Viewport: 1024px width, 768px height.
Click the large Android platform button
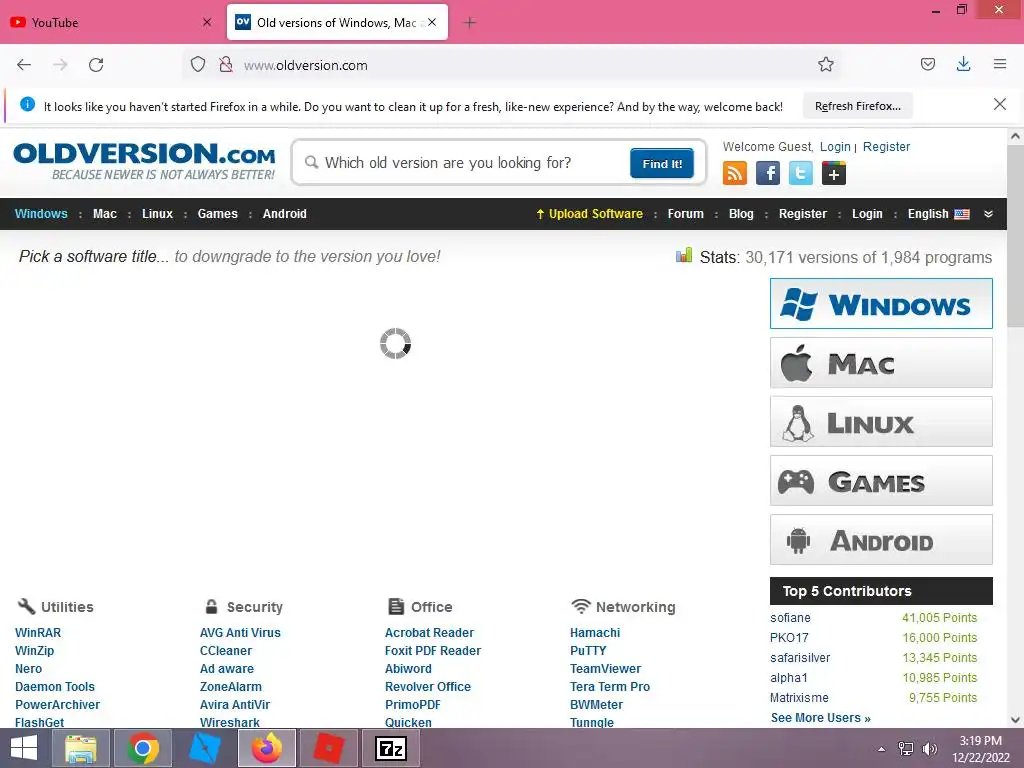point(881,539)
